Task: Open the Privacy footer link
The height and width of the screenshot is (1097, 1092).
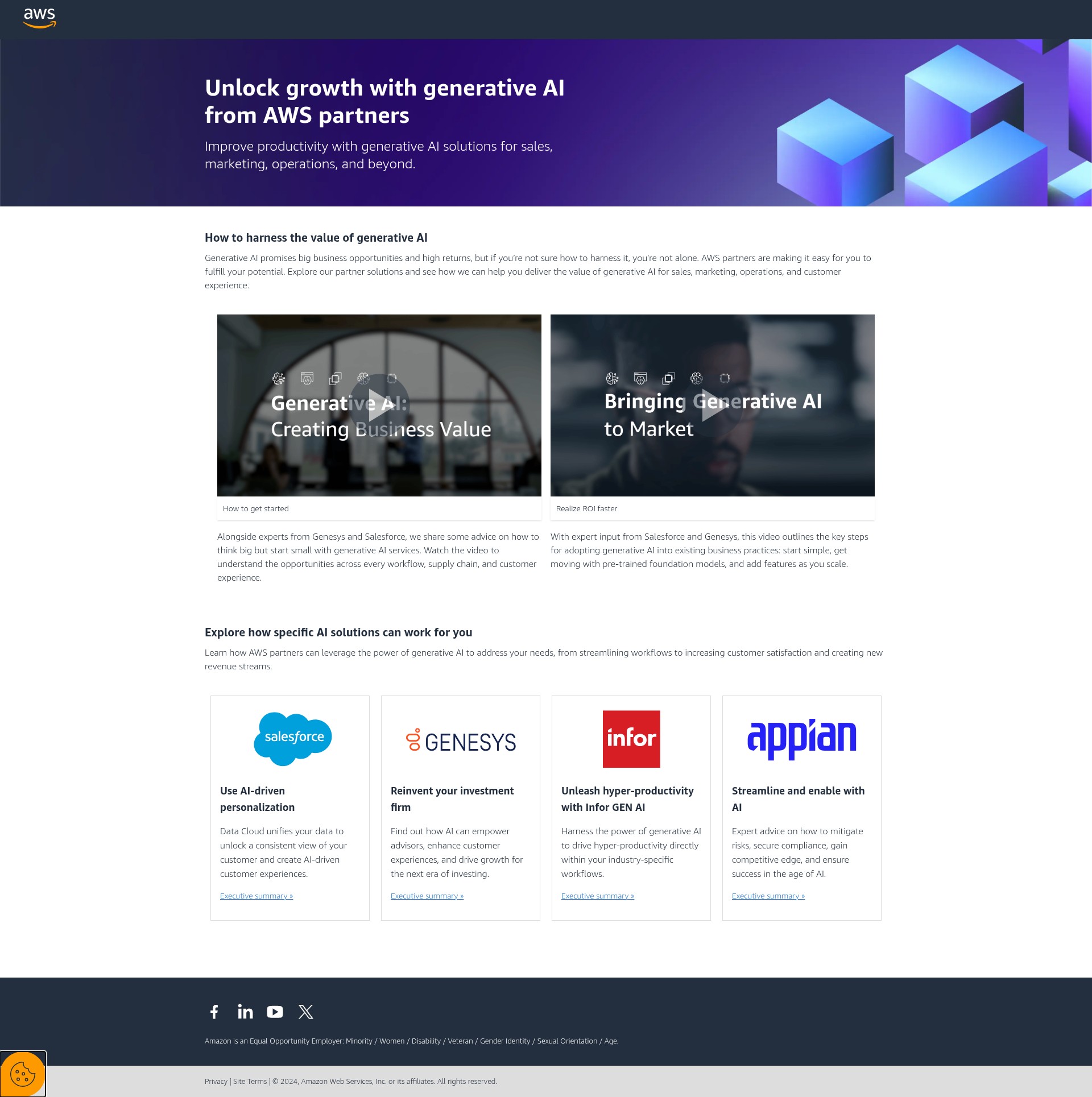Action: pos(216,1081)
